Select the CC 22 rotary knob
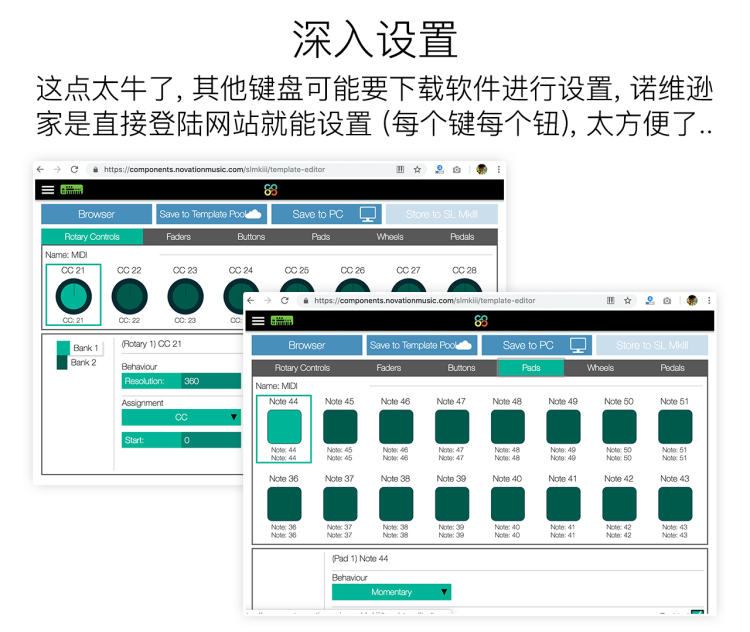 coord(130,296)
